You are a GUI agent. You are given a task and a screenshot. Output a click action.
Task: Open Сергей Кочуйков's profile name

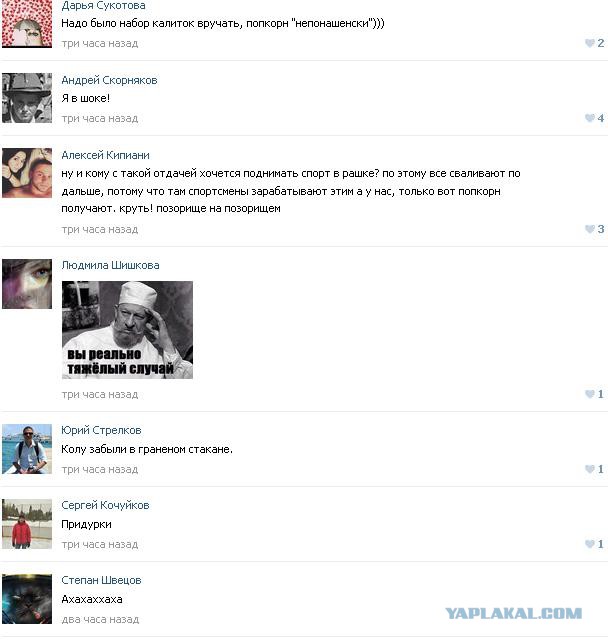(x=105, y=505)
